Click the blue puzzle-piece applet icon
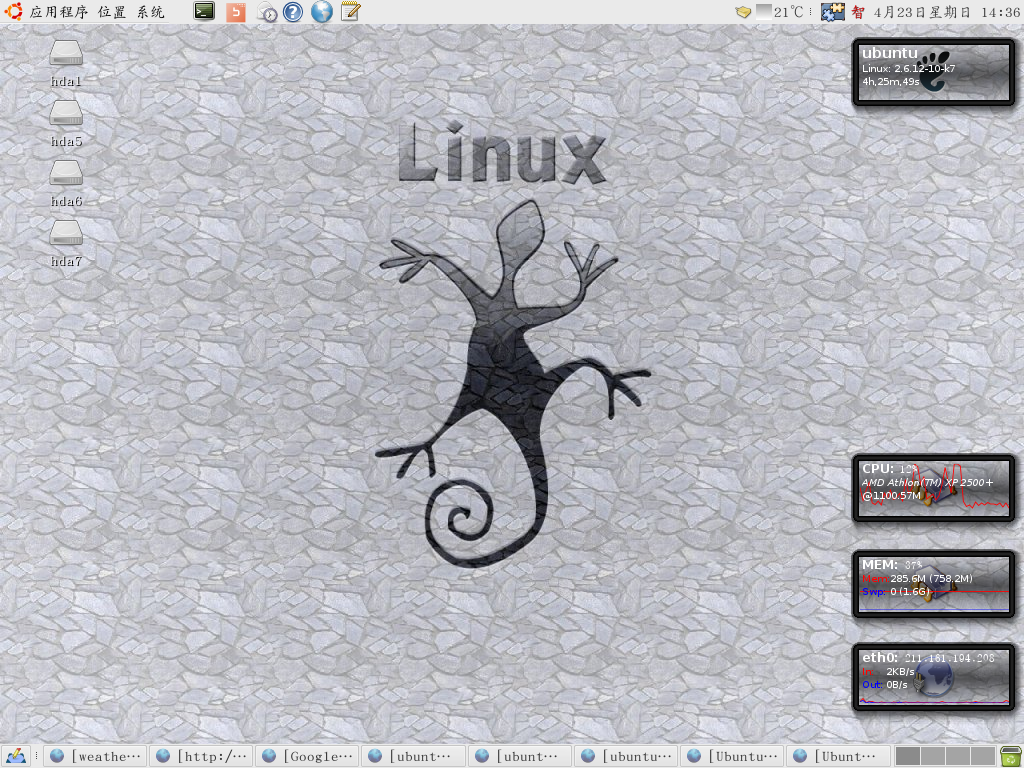Viewport: 1024px width, 768px height. (833, 12)
